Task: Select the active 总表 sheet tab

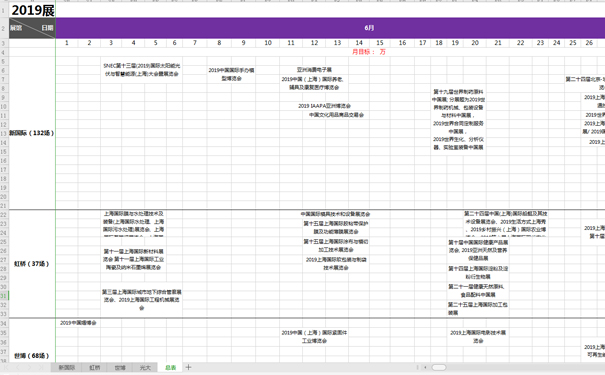Action: (x=170, y=368)
